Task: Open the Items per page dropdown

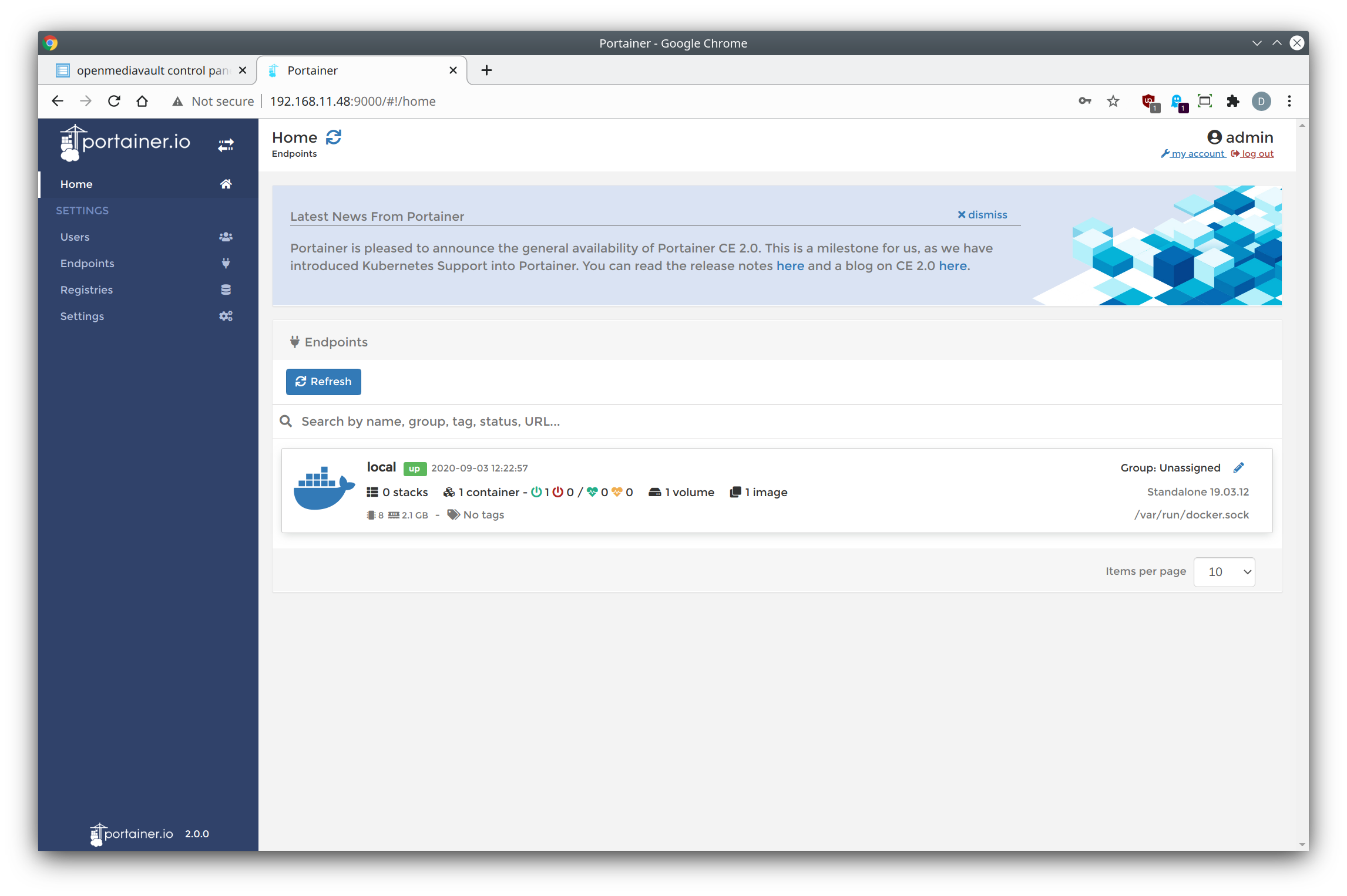Action: [1224, 572]
